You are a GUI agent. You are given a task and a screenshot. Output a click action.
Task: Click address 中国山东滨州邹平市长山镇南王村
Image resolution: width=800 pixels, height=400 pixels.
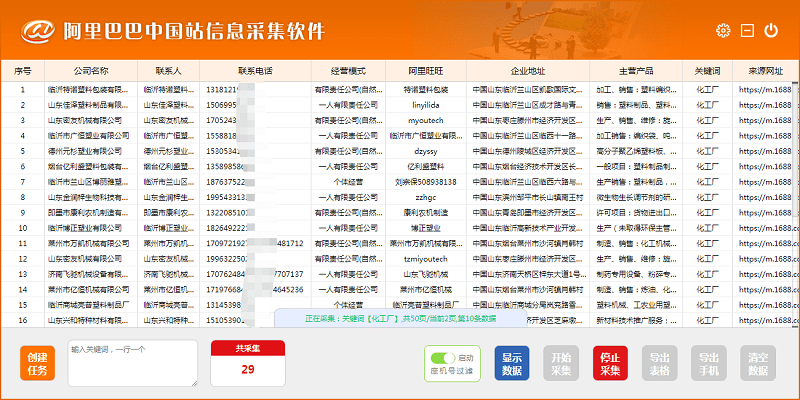click(x=528, y=197)
